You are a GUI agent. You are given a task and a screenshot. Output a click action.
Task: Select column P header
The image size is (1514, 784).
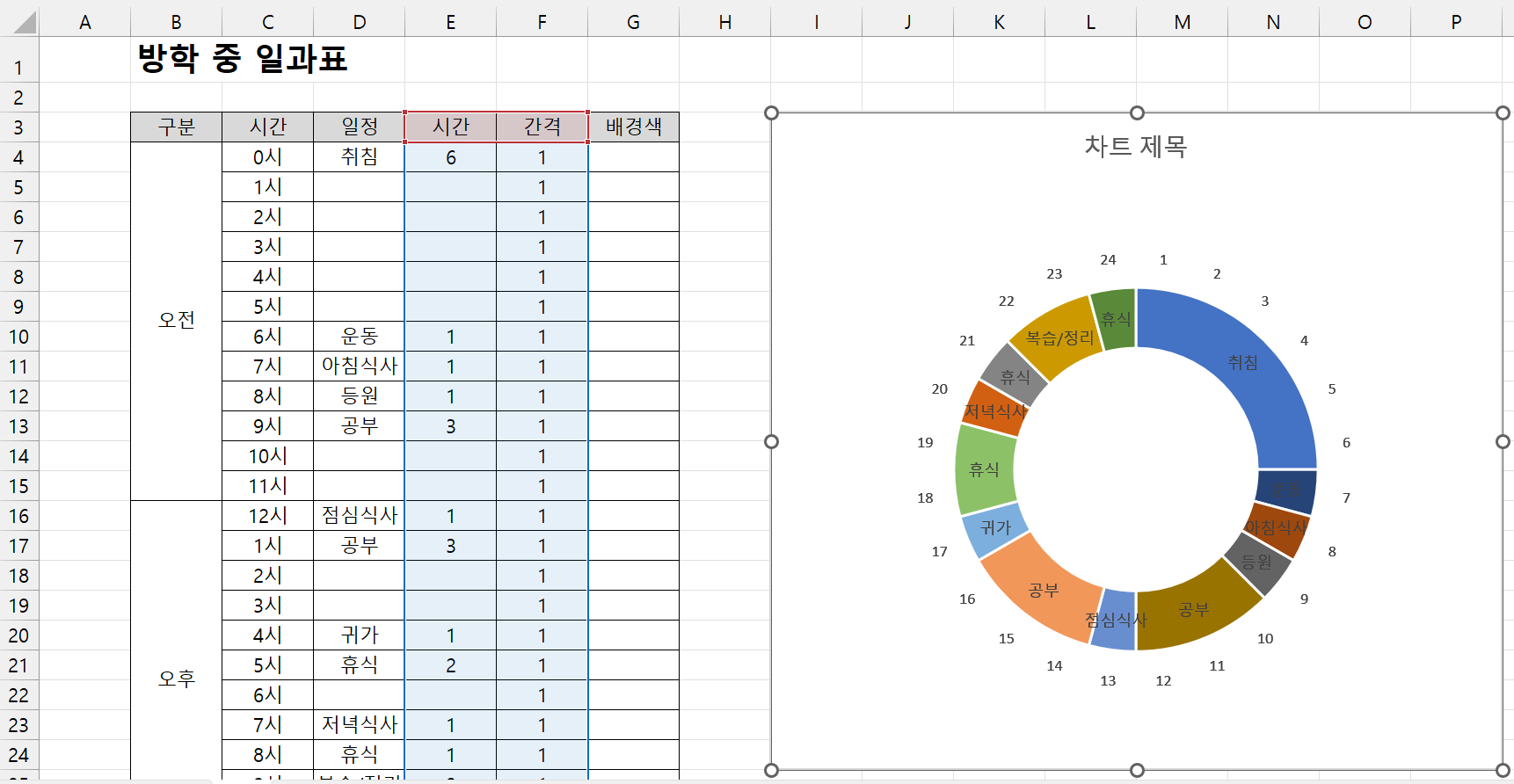(1457, 22)
